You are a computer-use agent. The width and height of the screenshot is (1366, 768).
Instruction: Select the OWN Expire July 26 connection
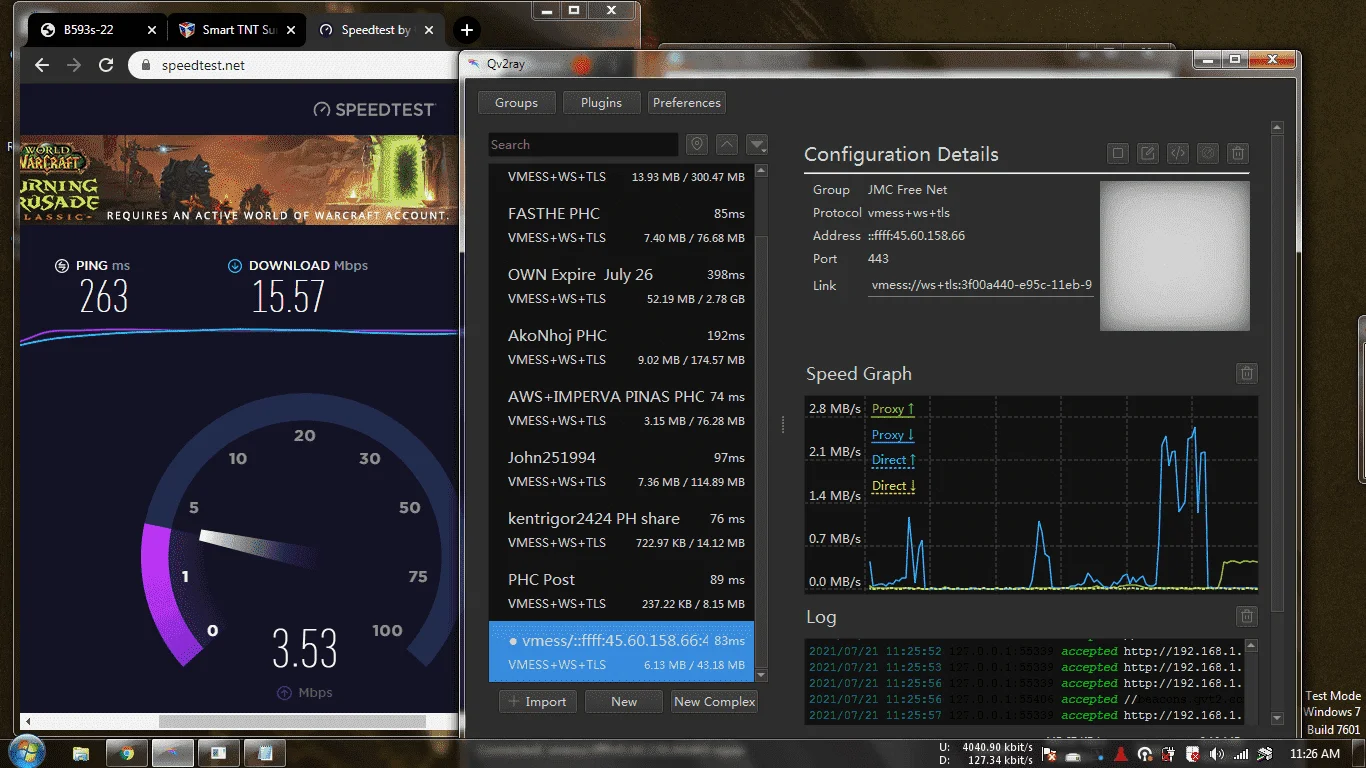[x=621, y=287]
